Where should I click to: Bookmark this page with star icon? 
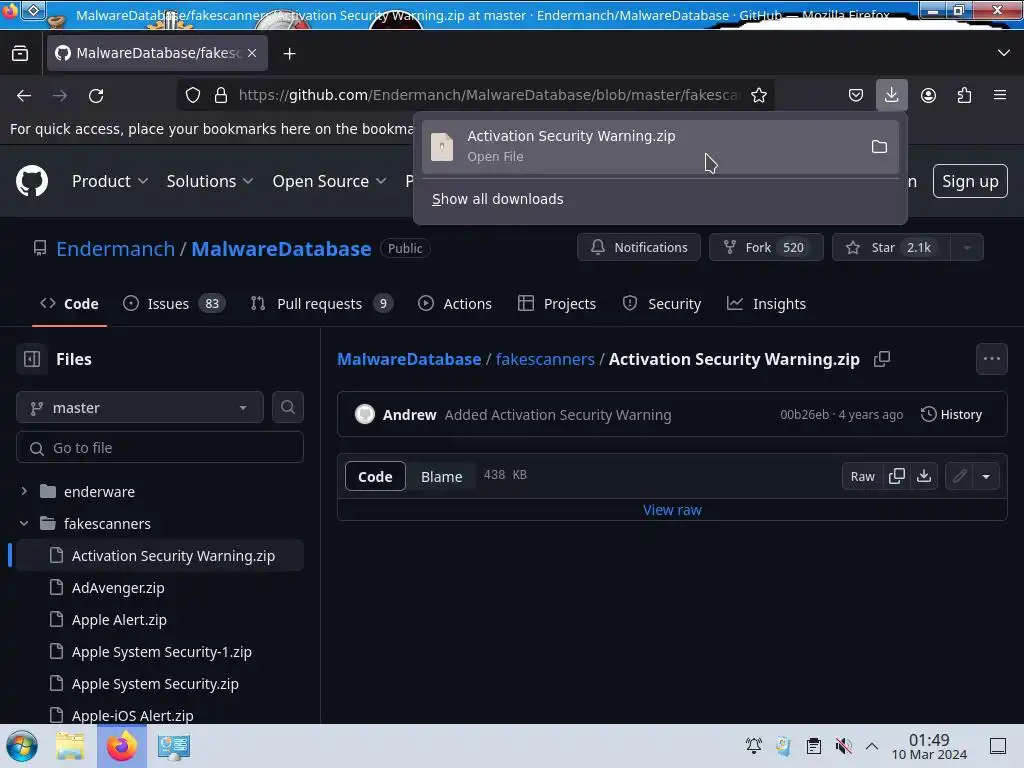tap(758, 95)
